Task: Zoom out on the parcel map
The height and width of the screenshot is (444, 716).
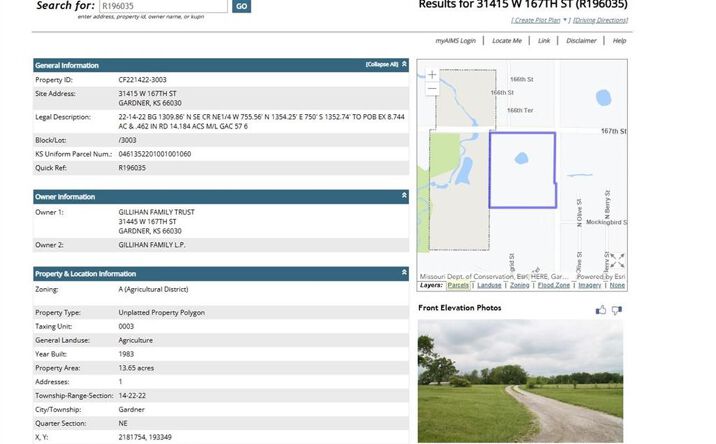Action: [432, 89]
